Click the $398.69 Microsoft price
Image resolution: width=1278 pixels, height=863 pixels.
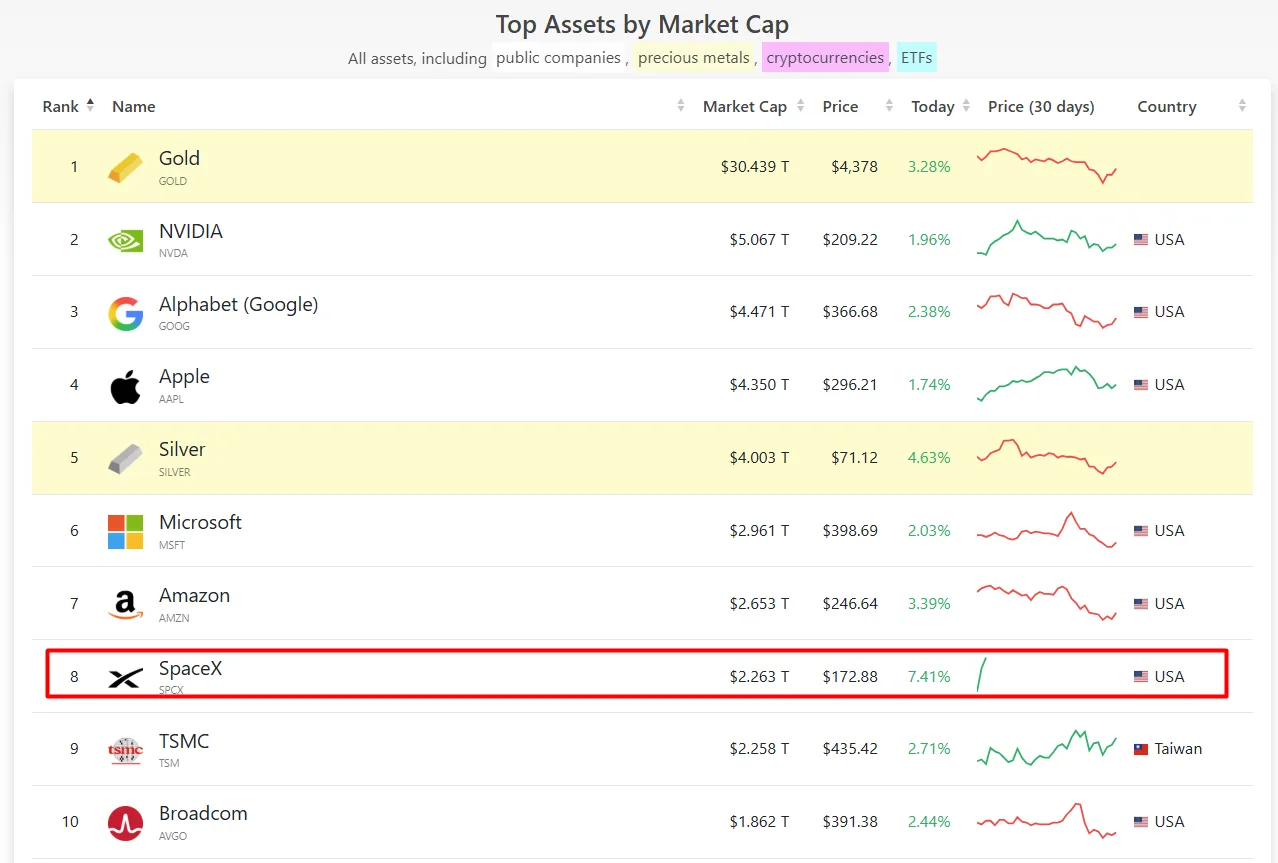850,531
